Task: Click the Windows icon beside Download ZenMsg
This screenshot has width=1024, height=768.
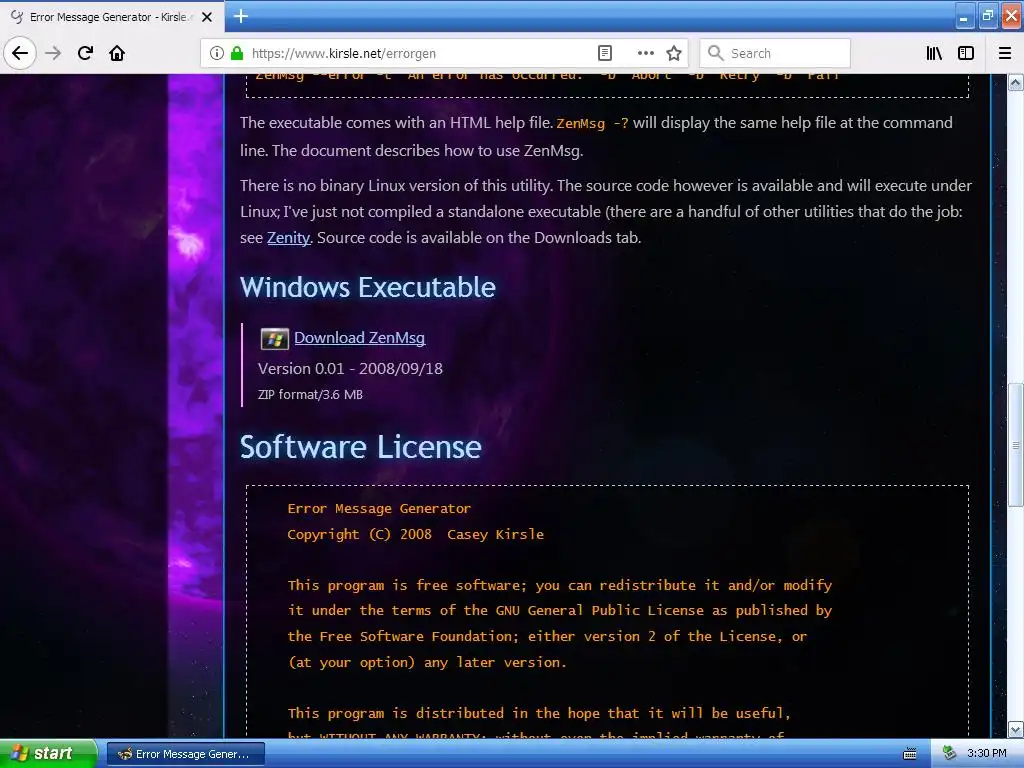Action: pyautogui.click(x=274, y=338)
